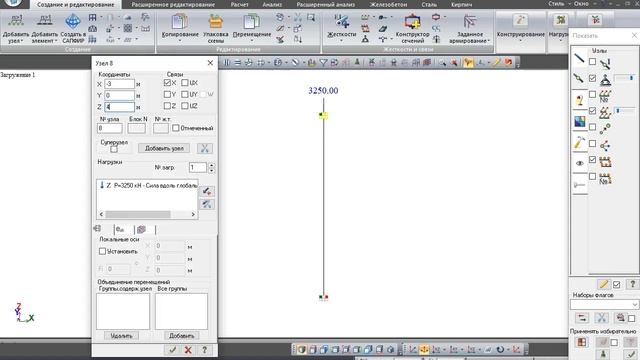Select the eye tab in the Показать panel
640x360 pixels.
pos(579,163)
